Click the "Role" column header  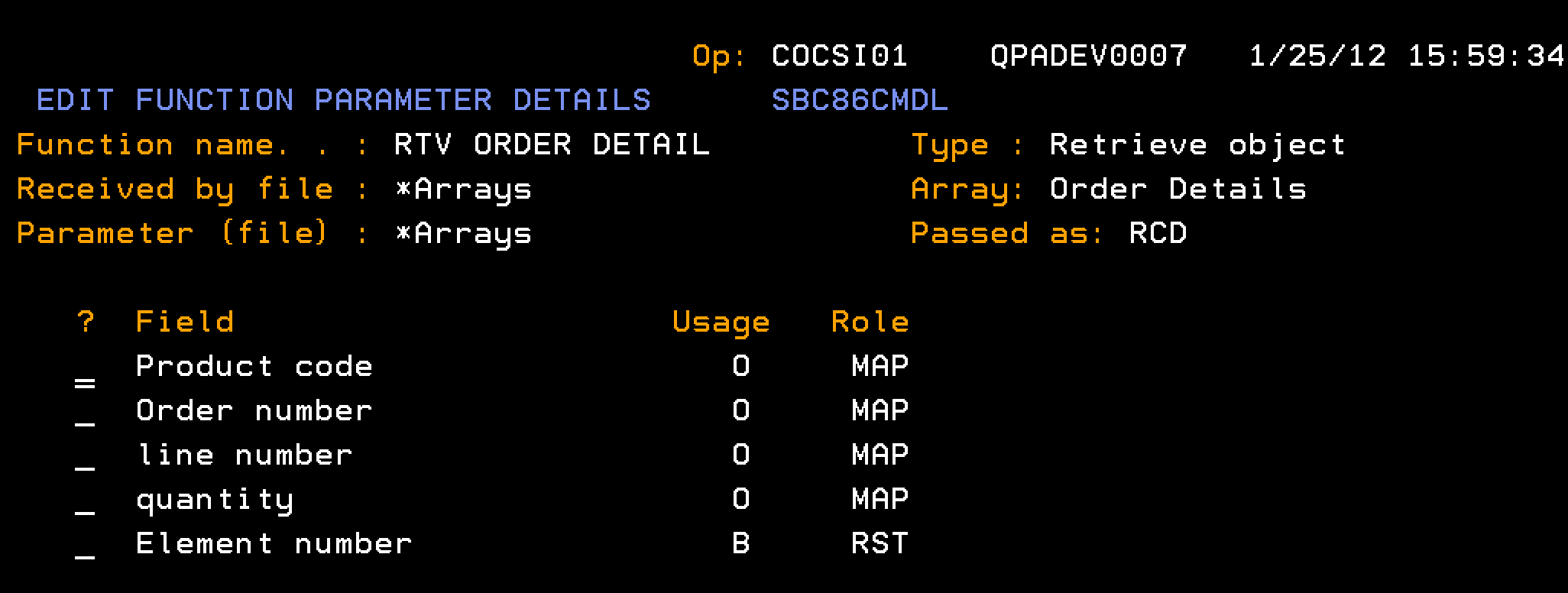click(870, 322)
